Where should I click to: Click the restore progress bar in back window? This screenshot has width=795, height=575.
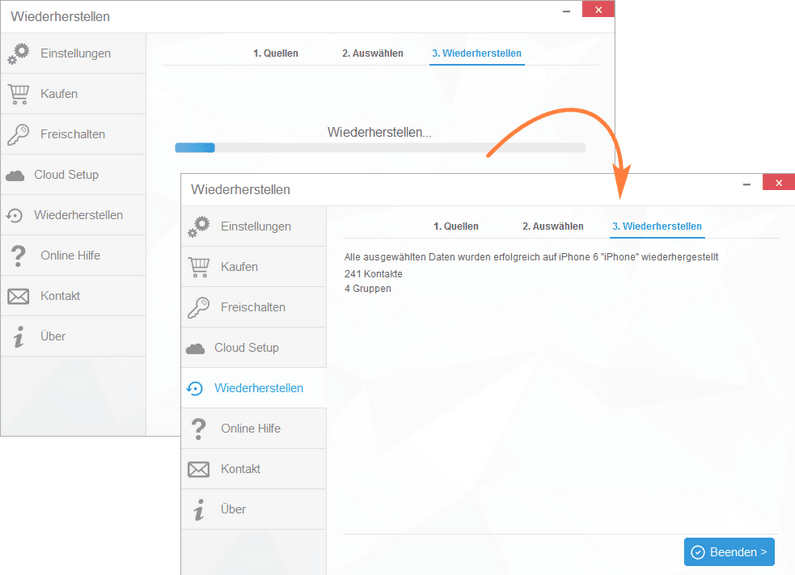point(380,148)
